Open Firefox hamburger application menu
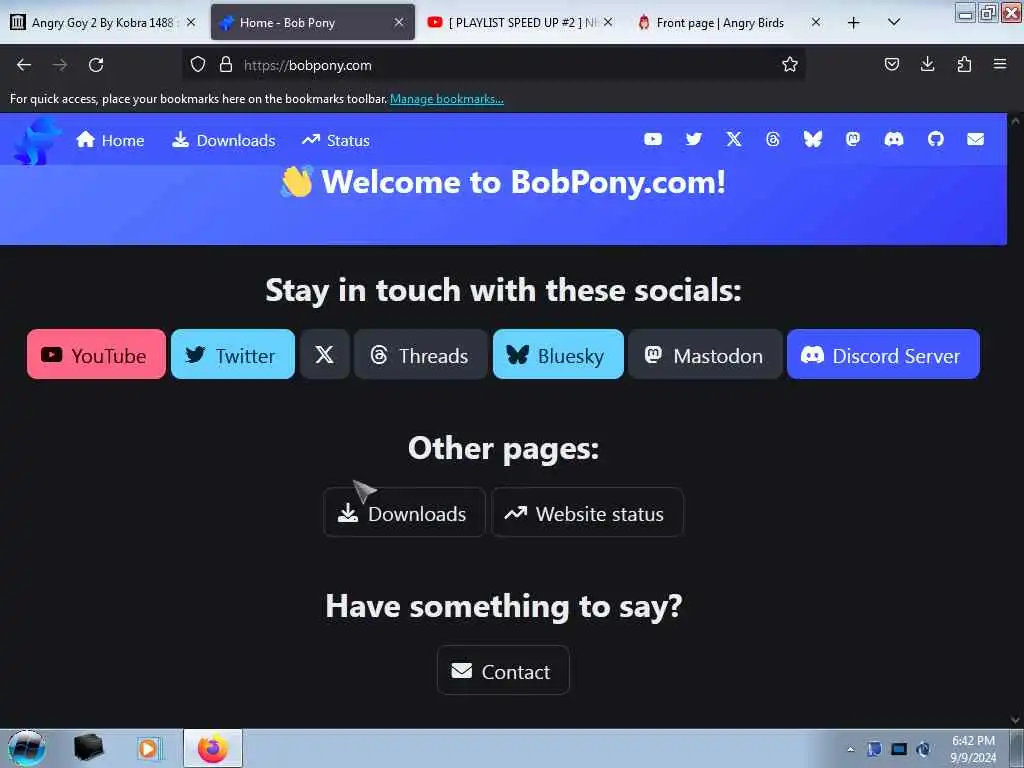This screenshot has height=768, width=1024. (1000, 64)
